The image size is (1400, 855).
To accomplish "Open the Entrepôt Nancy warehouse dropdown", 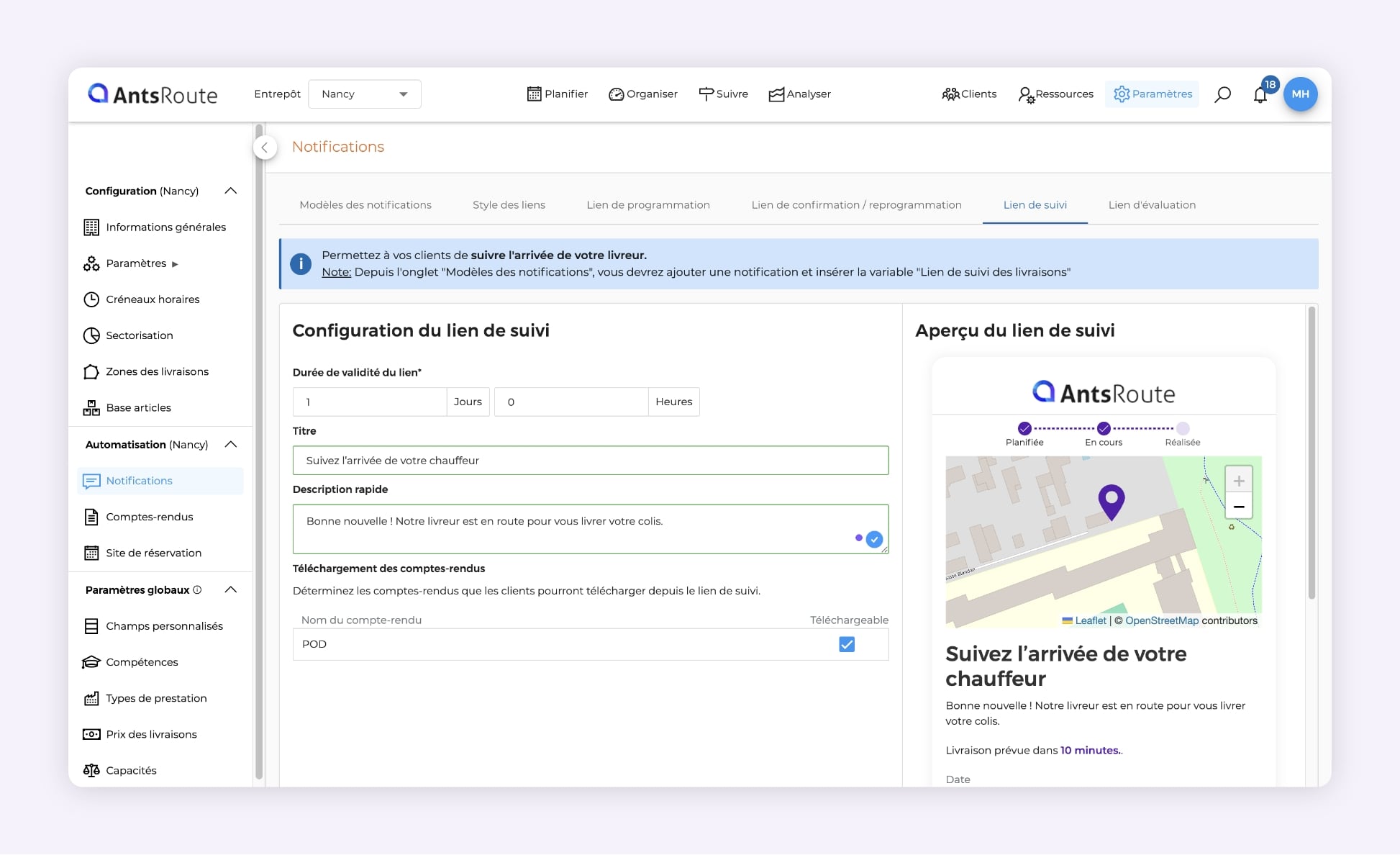I will [x=365, y=94].
